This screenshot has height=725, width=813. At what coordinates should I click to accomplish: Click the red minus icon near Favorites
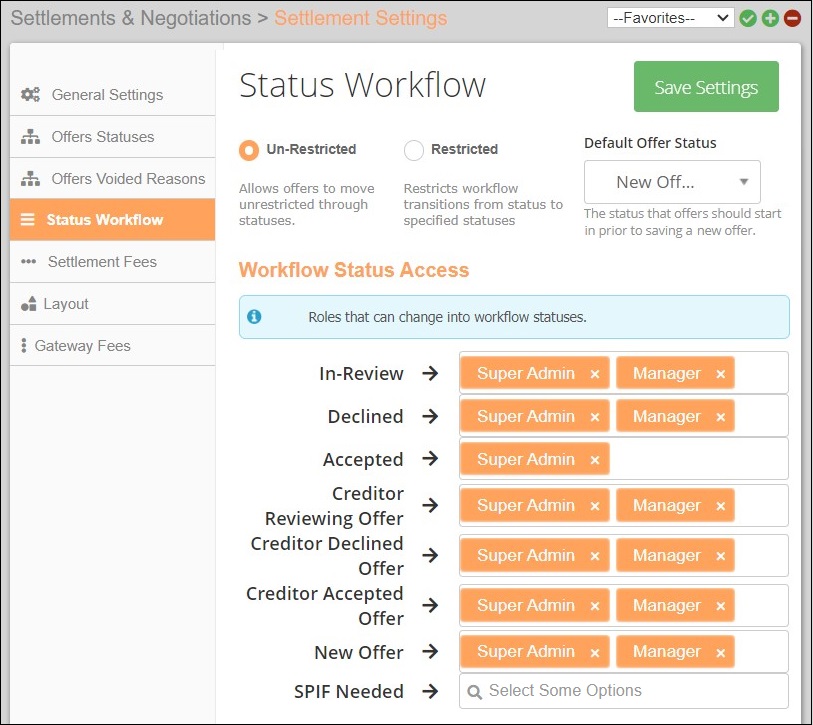(x=792, y=18)
